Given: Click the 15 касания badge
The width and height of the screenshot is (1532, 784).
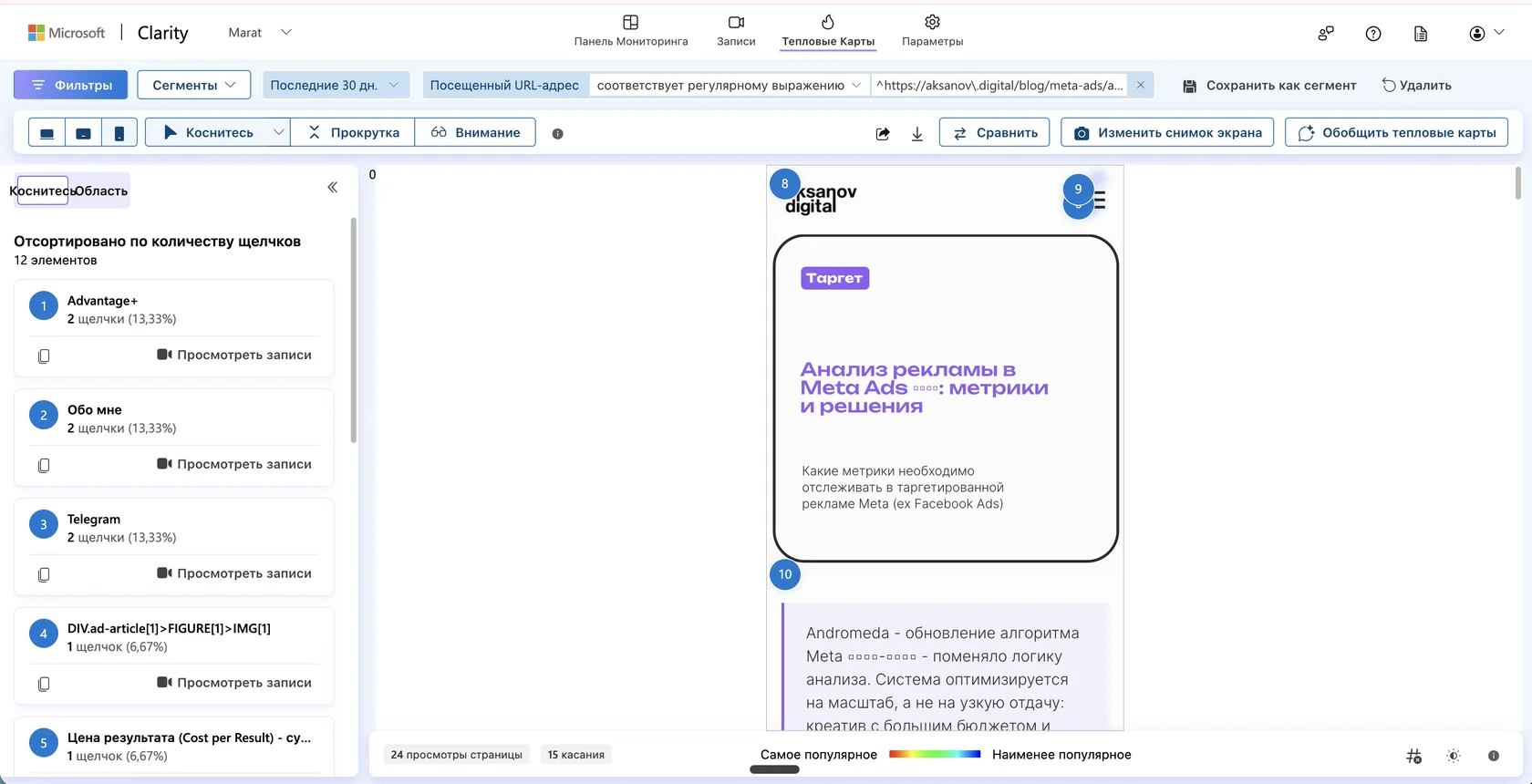Looking at the screenshot, I should [x=575, y=755].
